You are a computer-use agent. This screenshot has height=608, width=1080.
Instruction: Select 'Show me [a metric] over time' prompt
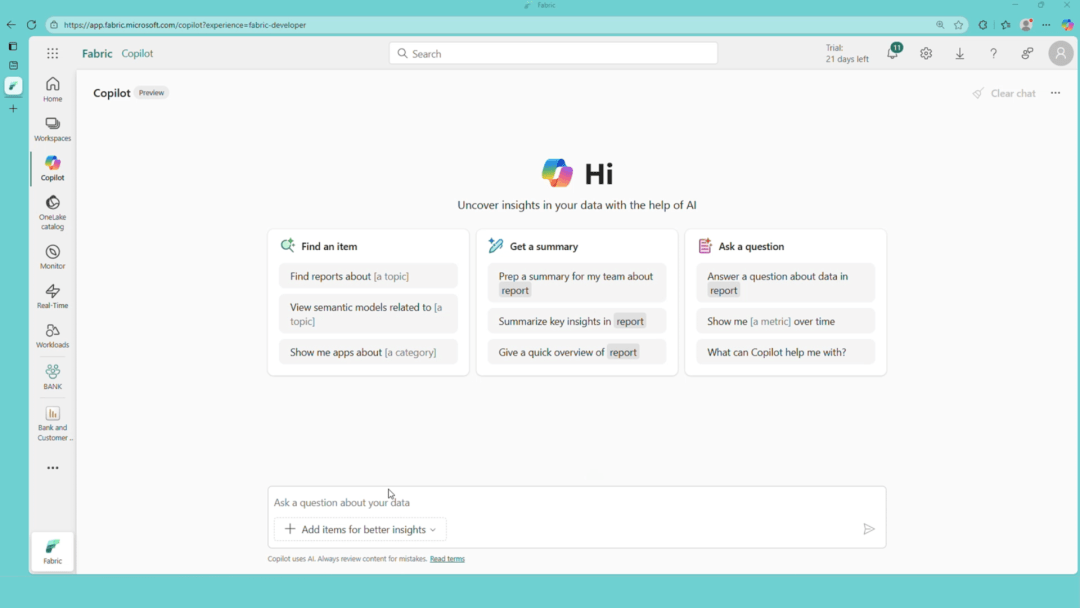point(785,321)
